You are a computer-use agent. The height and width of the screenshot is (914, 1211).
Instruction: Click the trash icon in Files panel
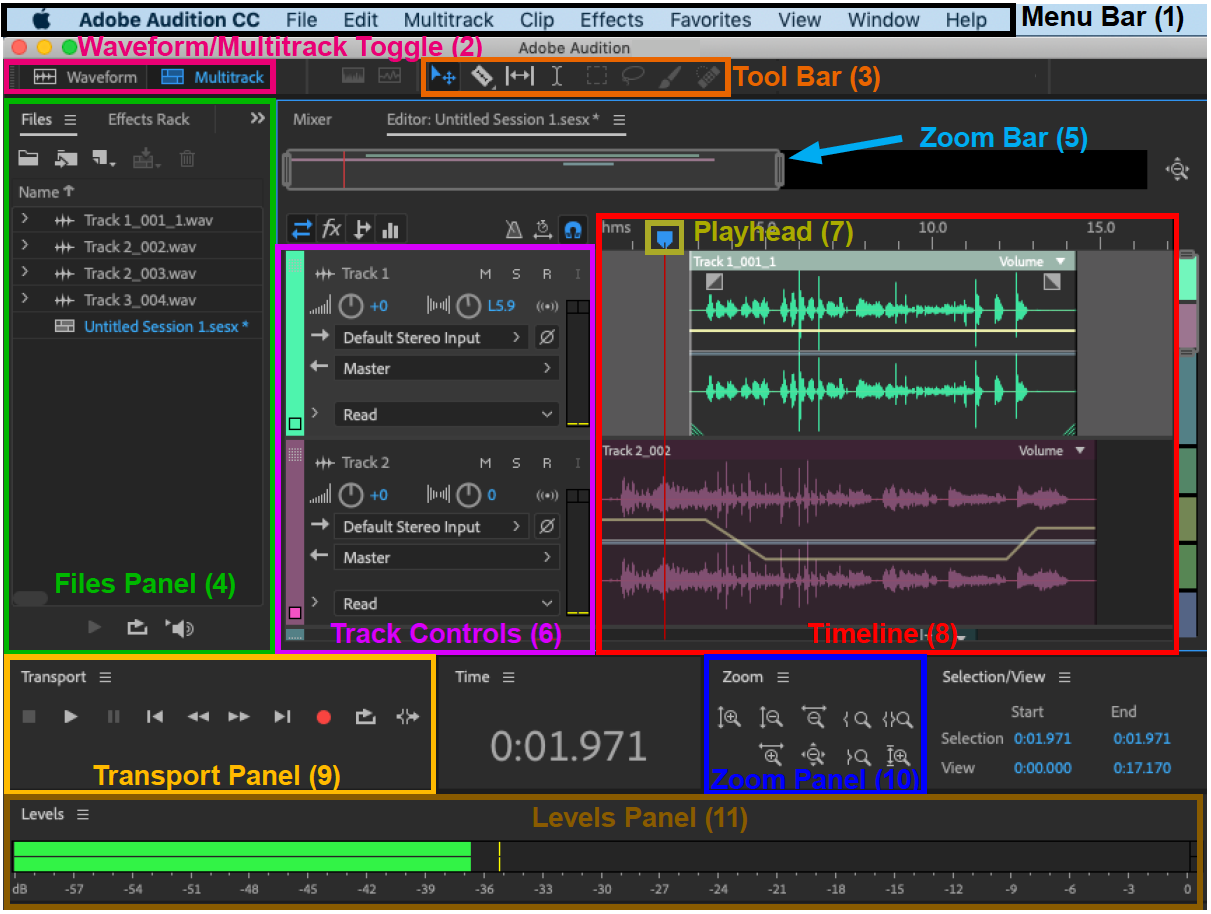point(187,158)
